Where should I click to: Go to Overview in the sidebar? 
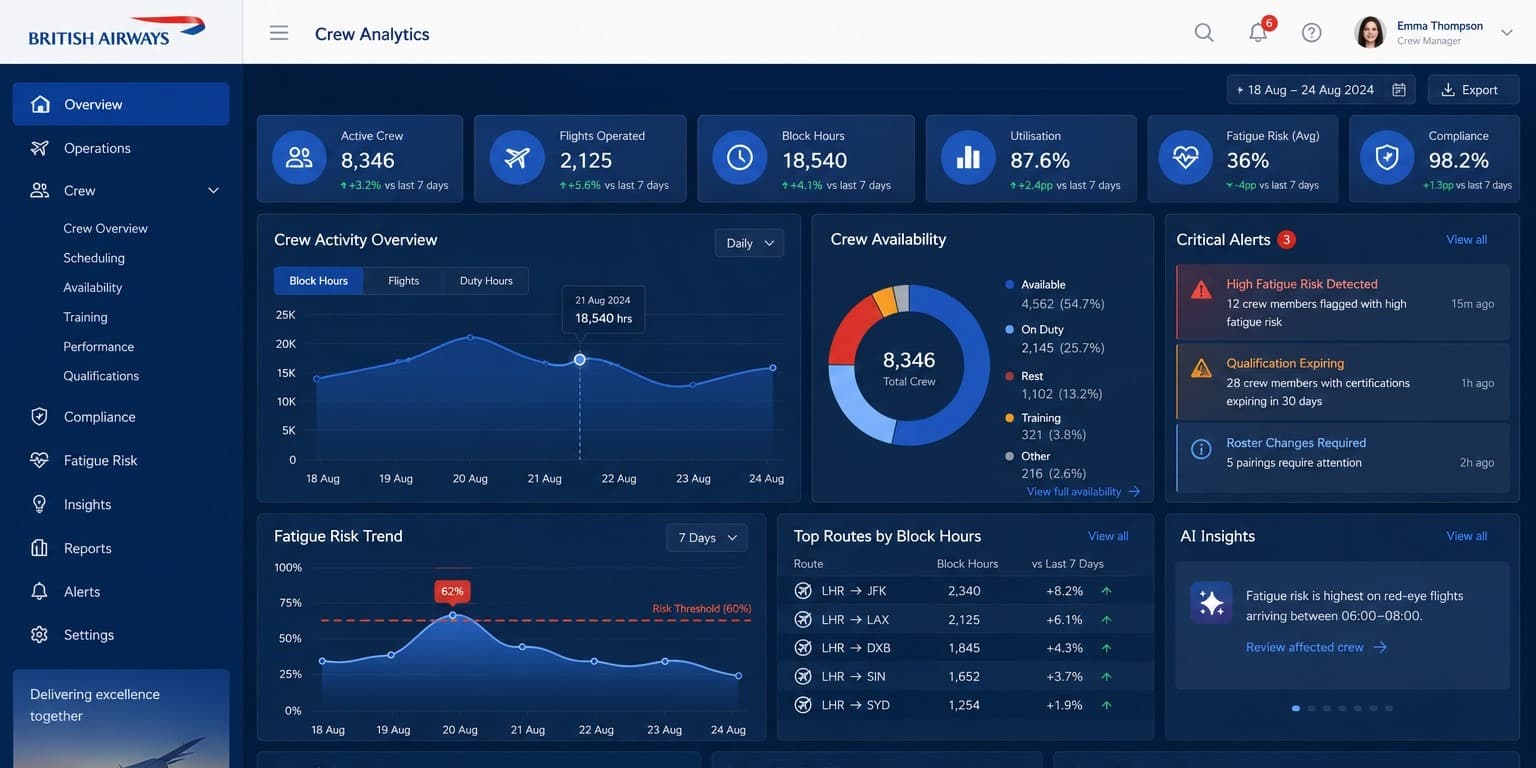(121, 104)
